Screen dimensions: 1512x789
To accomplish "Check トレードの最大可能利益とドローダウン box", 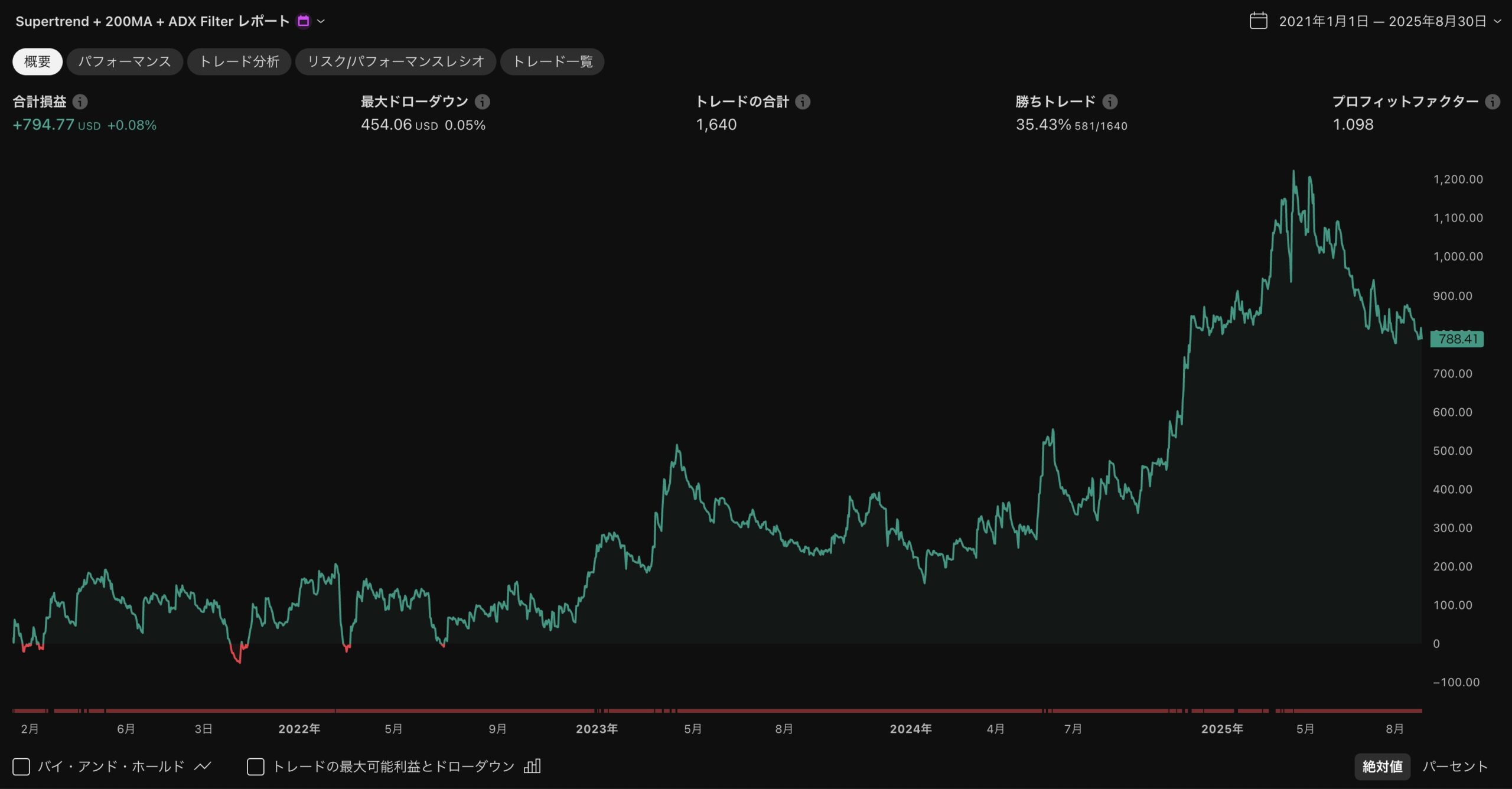I will (x=255, y=767).
